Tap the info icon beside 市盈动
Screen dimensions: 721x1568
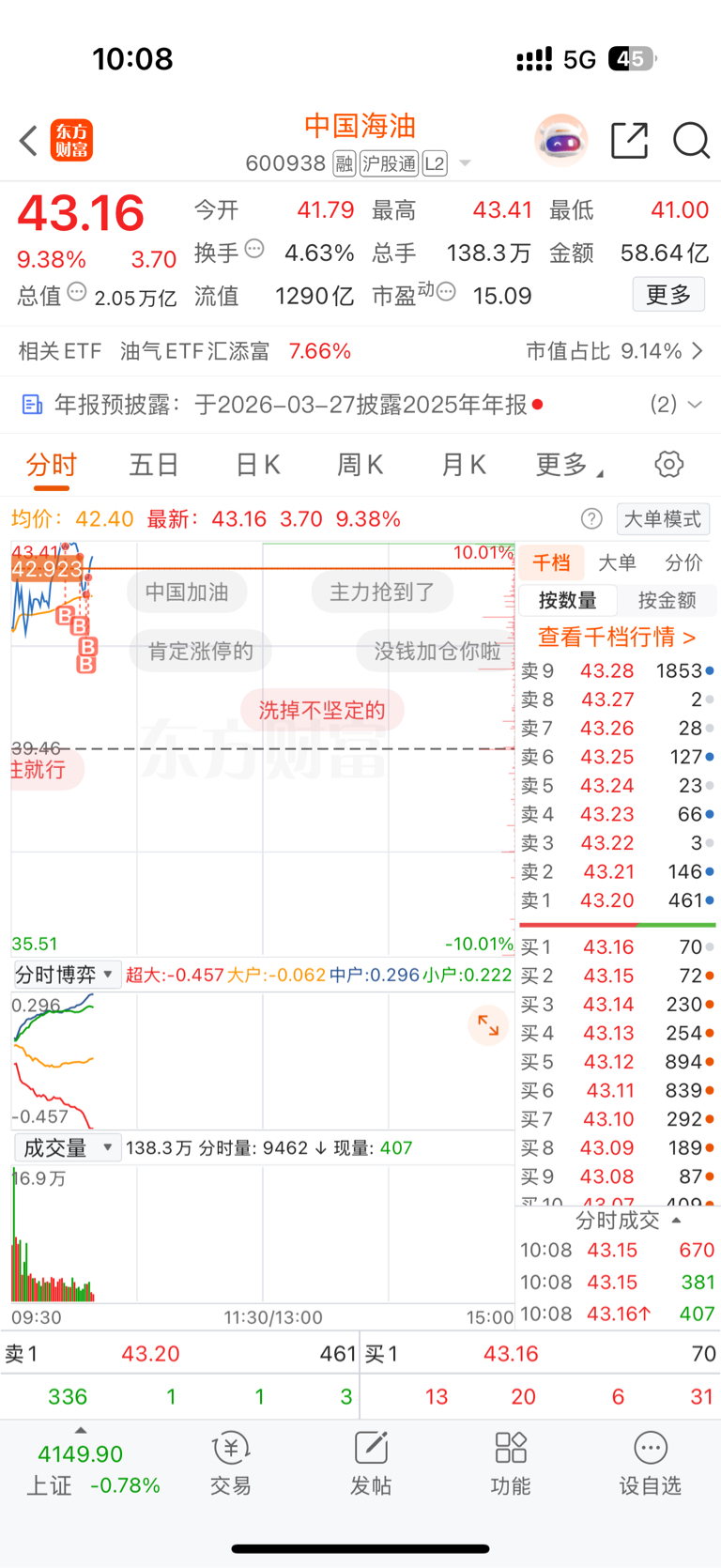coord(447,292)
